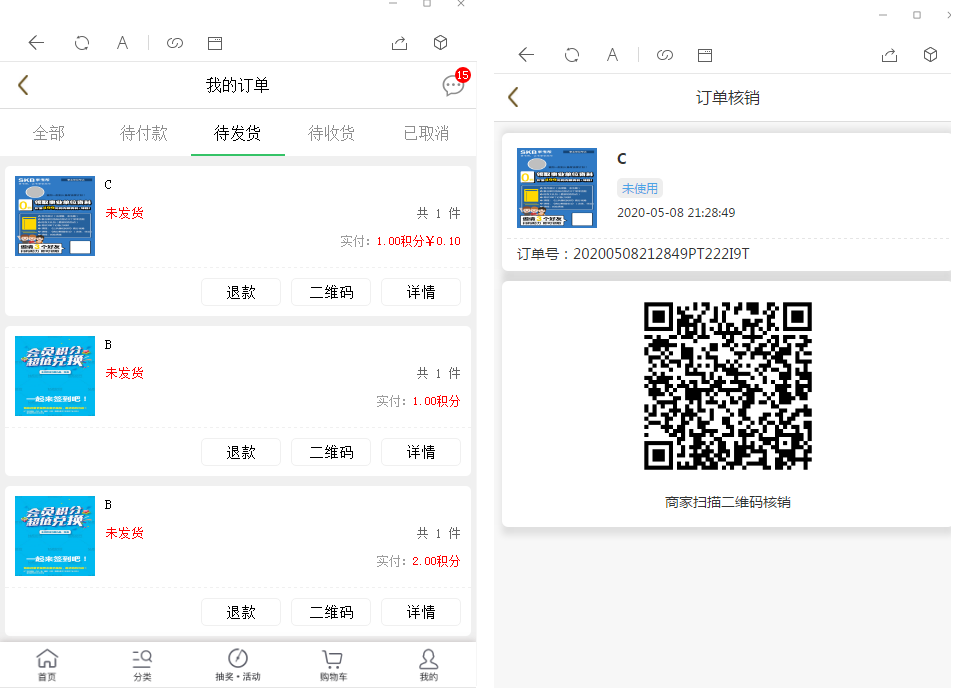Open 分类 in bottom navigation
Screen dimensions: 980x688
pos(142,664)
